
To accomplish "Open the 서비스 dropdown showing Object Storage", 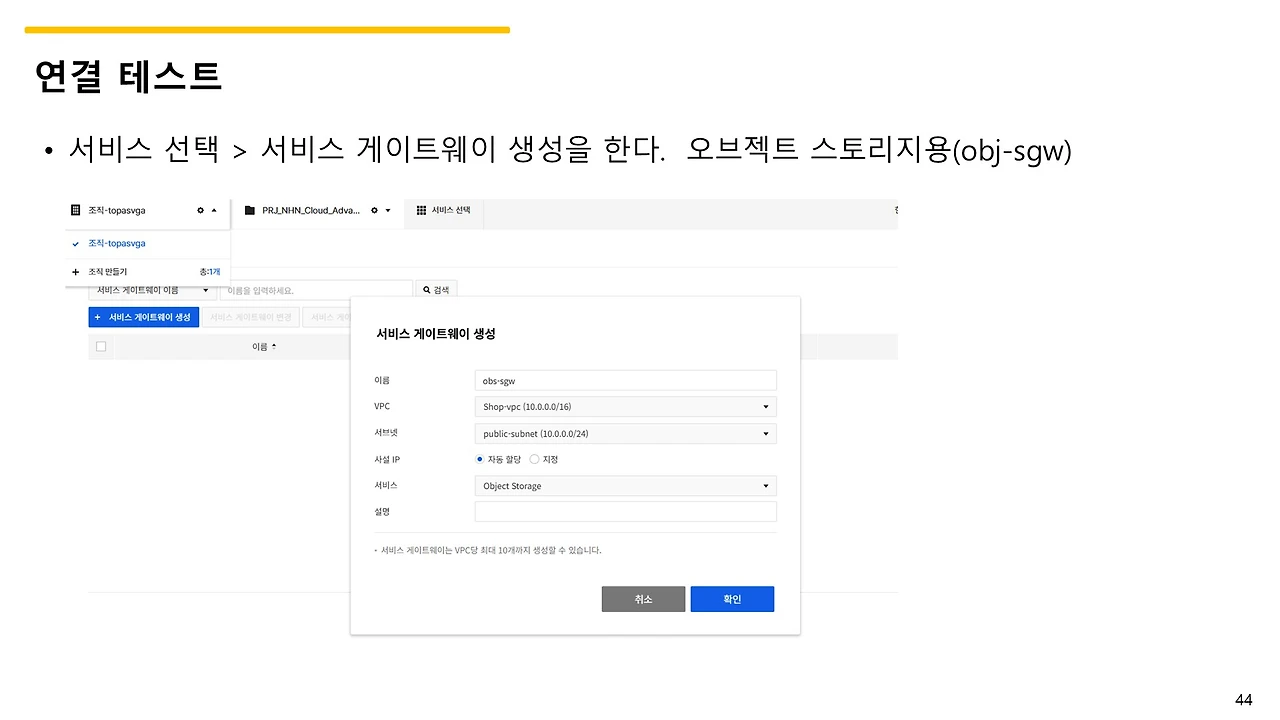I will [x=625, y=486].
